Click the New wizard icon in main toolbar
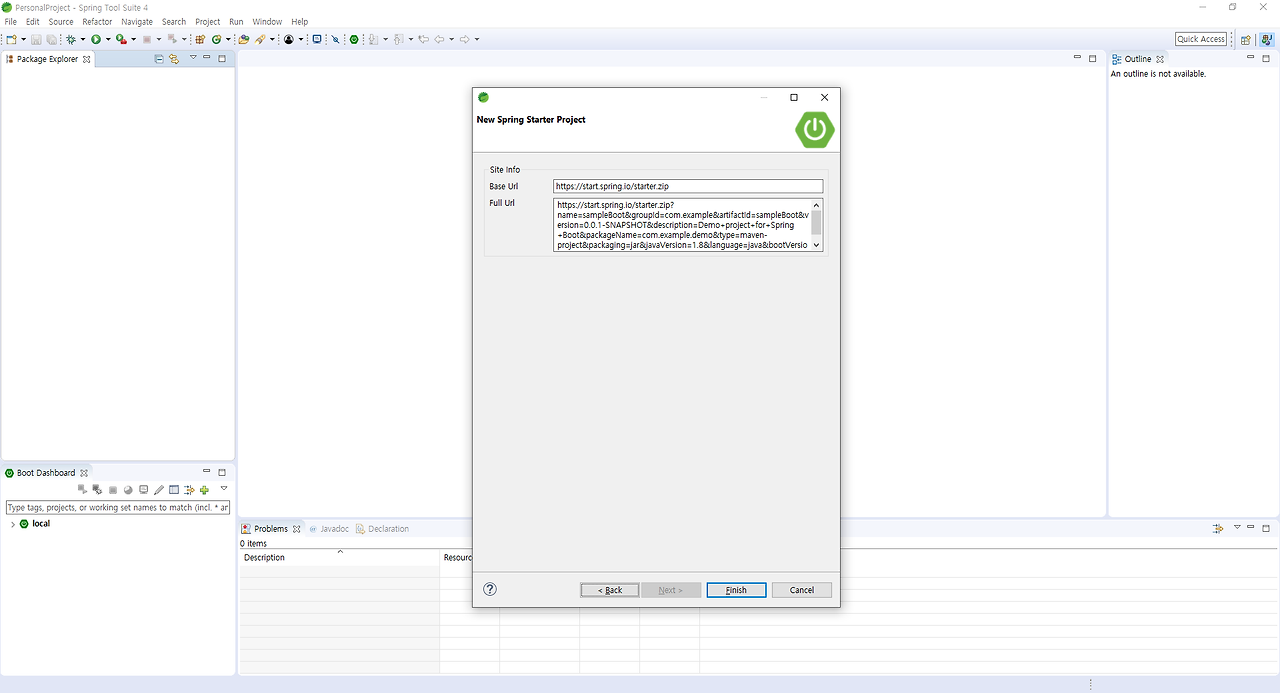This screenshot has height=693, width=1280. point(11,39)
